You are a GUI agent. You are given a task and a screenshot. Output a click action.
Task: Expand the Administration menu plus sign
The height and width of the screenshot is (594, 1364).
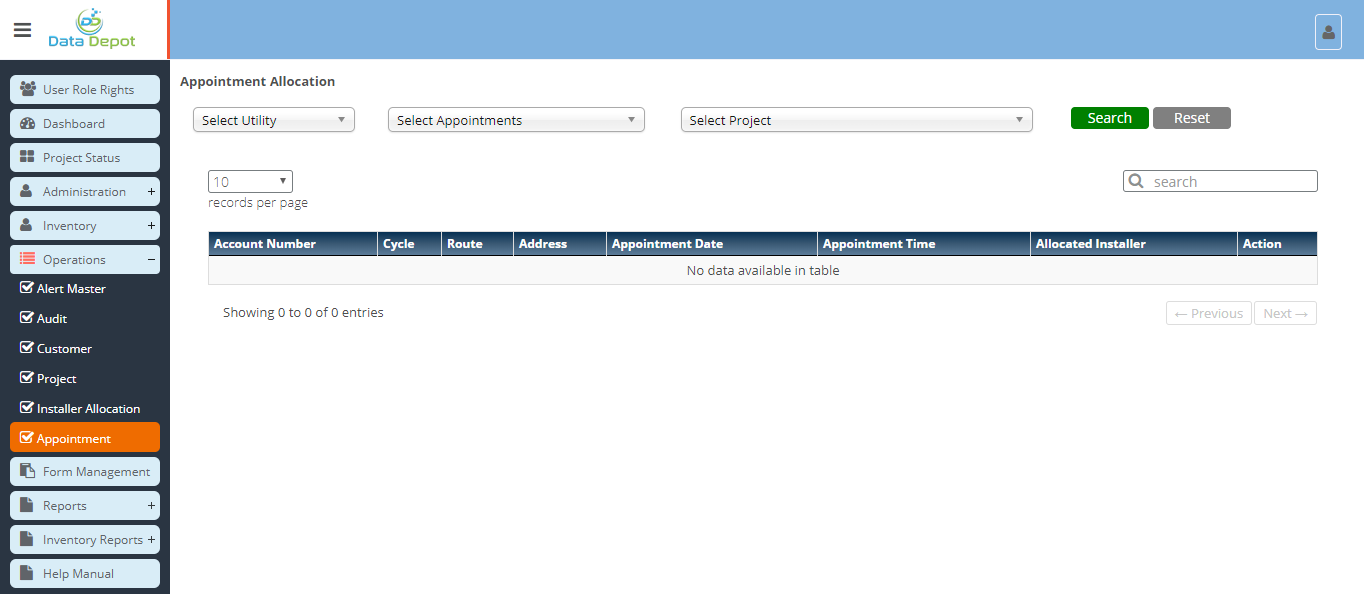pyautogui.click(x=151, y=191)
